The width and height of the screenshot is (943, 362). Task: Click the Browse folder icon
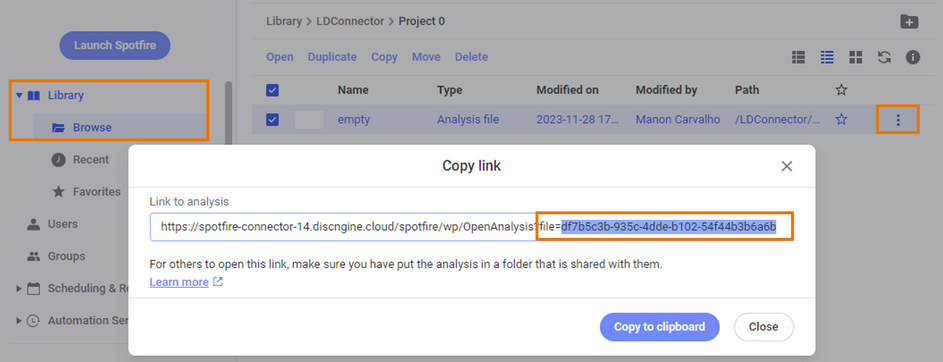coord(58,127)
